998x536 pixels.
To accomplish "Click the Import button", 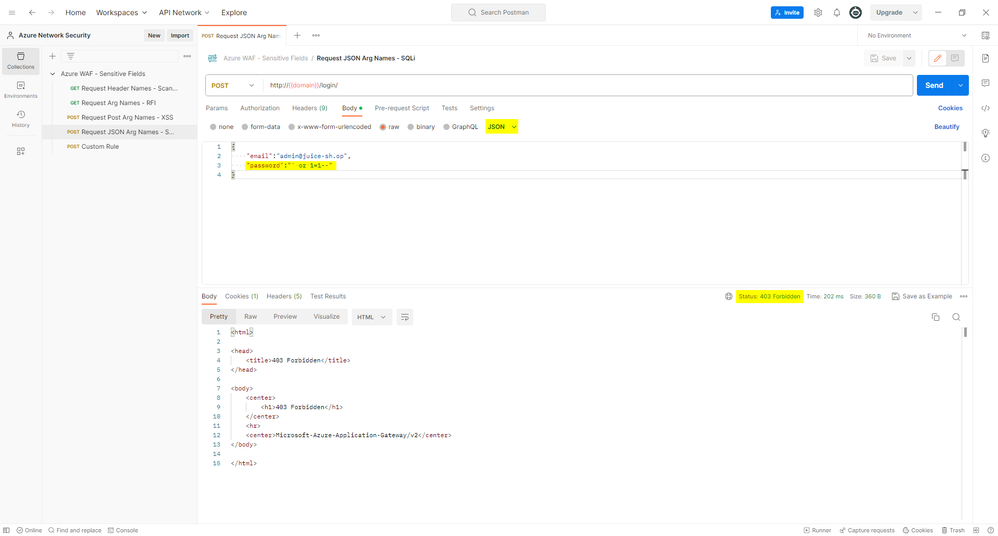I will click(x=179, y=36).
